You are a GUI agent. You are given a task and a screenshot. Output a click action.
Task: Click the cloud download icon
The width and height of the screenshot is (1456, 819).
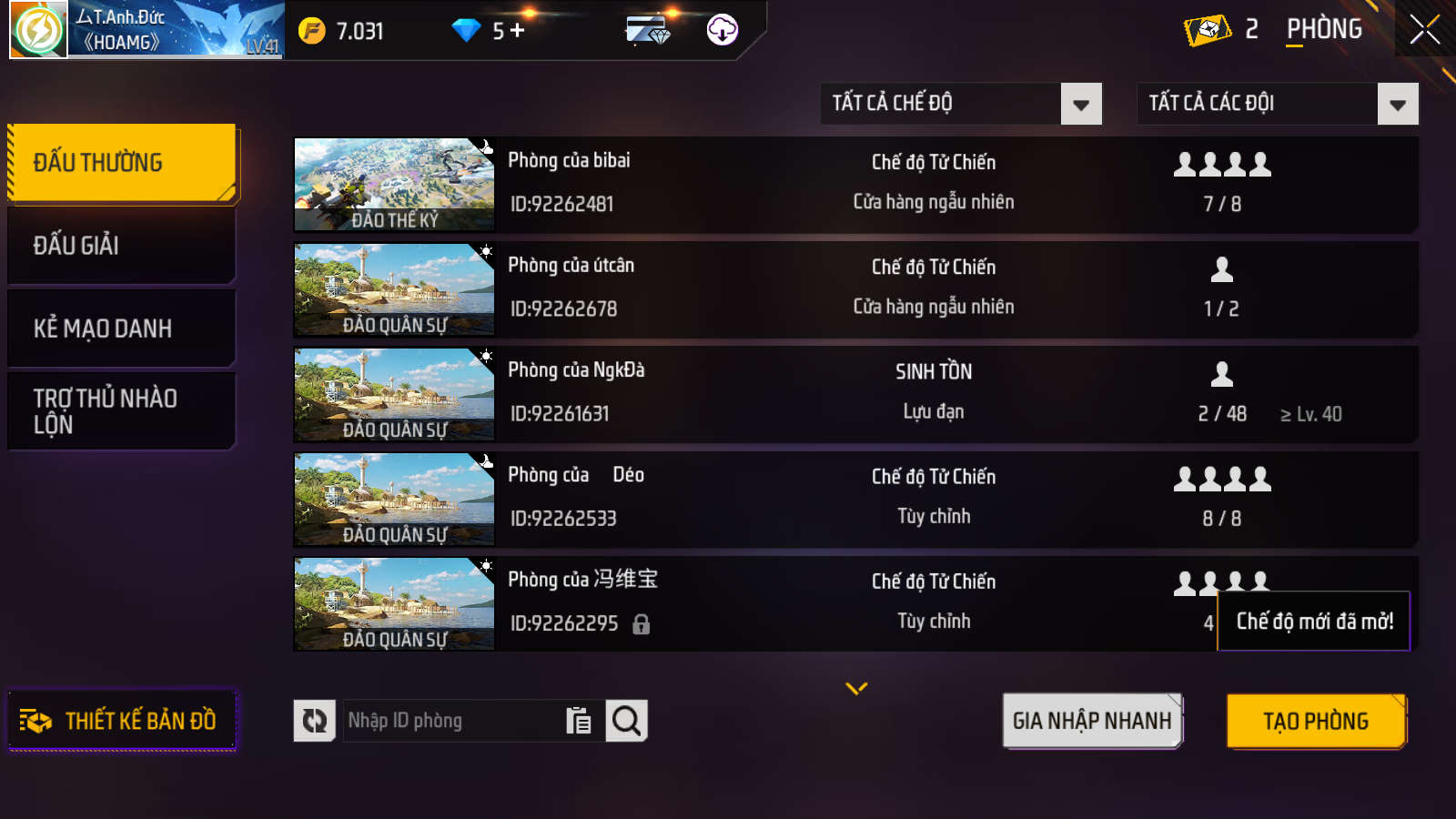(x=723, y=30)
